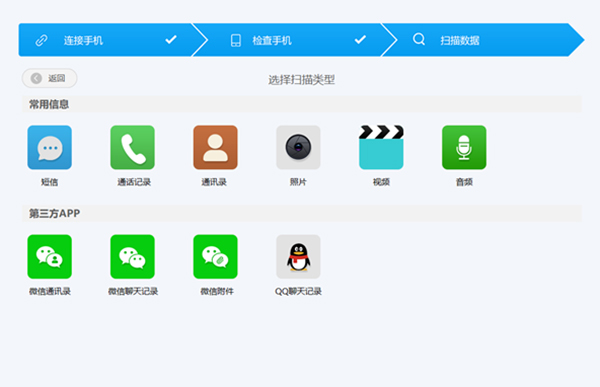Open the 通讯录 contacts icon
Screen dimensions: 600x387
[215, 147]
